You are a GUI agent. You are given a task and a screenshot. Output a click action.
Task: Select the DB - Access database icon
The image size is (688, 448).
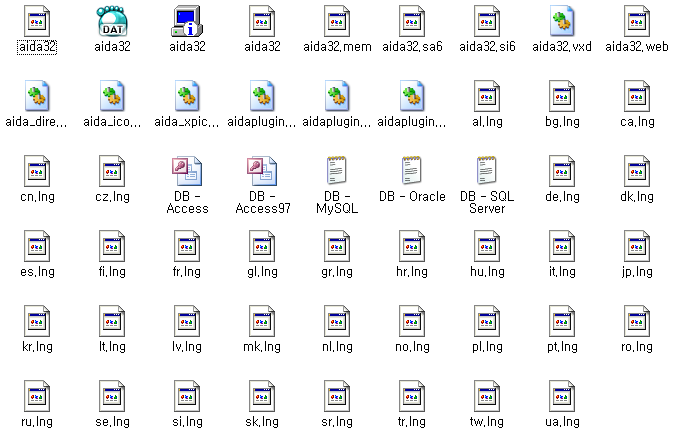tap(187, 171)
